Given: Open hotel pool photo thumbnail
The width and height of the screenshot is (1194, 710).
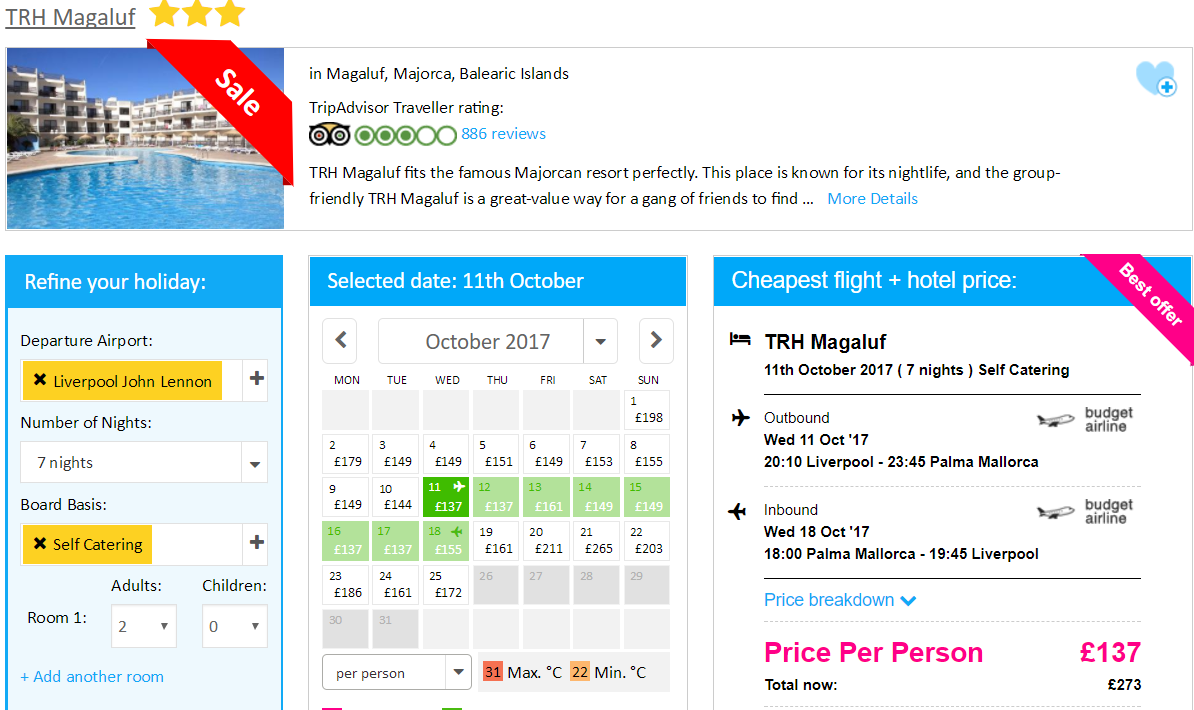Looking at the screenshot, I should click(145, 139).
